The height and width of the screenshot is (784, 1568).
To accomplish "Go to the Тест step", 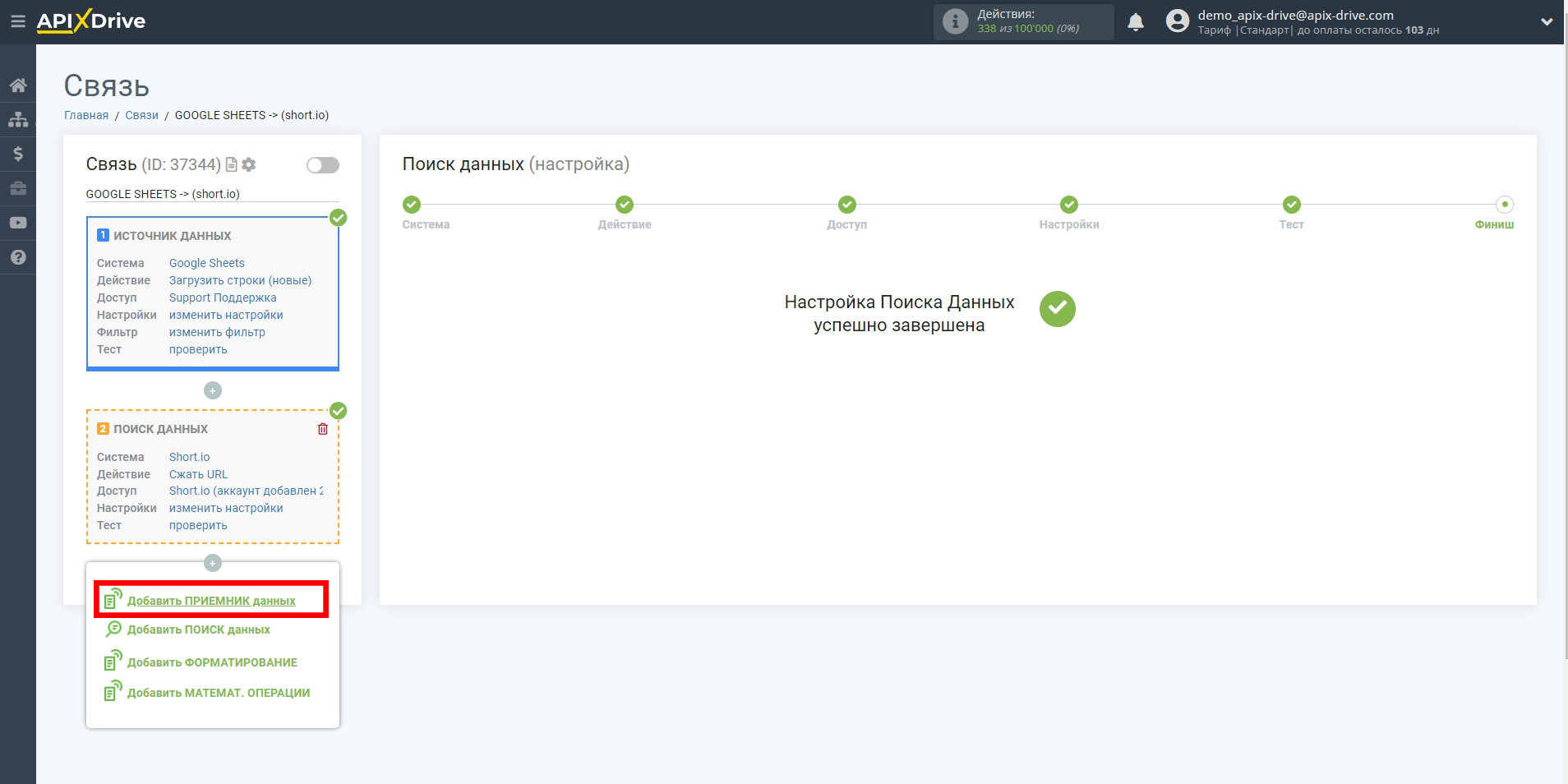I will tap(1292, 205).
